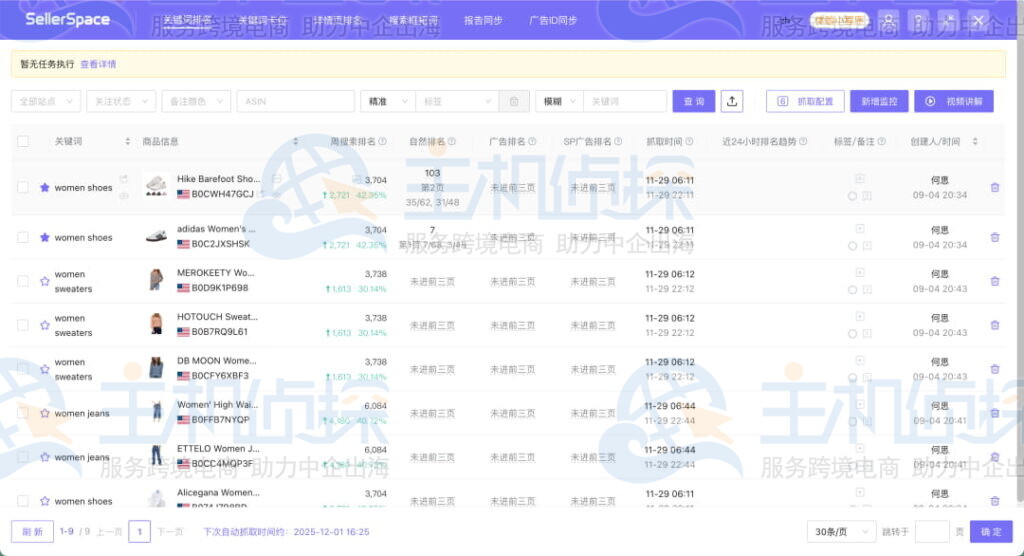Add tag plus icon in adidas Women's row

(x=860, y=229)
